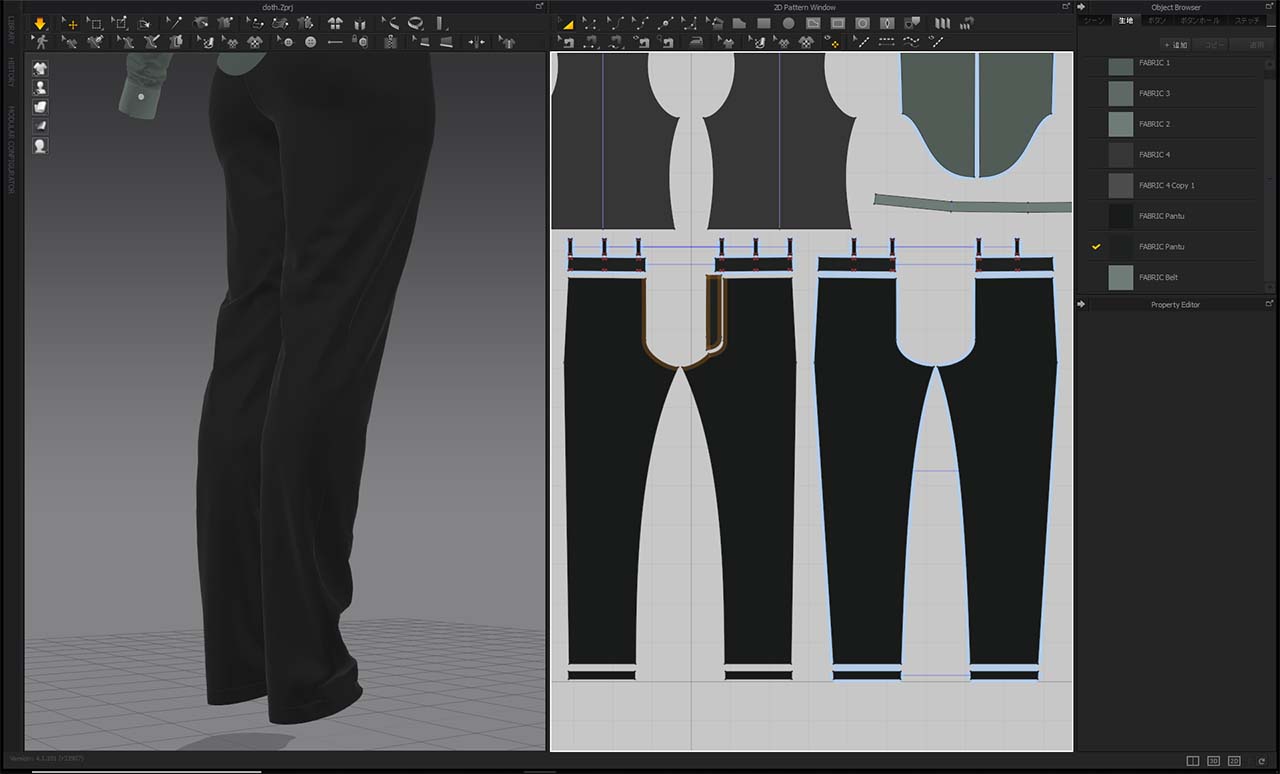Screen dimensions: 1280x774
Task: Select the FABRIC 4 Copy 1 row
Action: pyautogui.click(x=1173, y=185)
